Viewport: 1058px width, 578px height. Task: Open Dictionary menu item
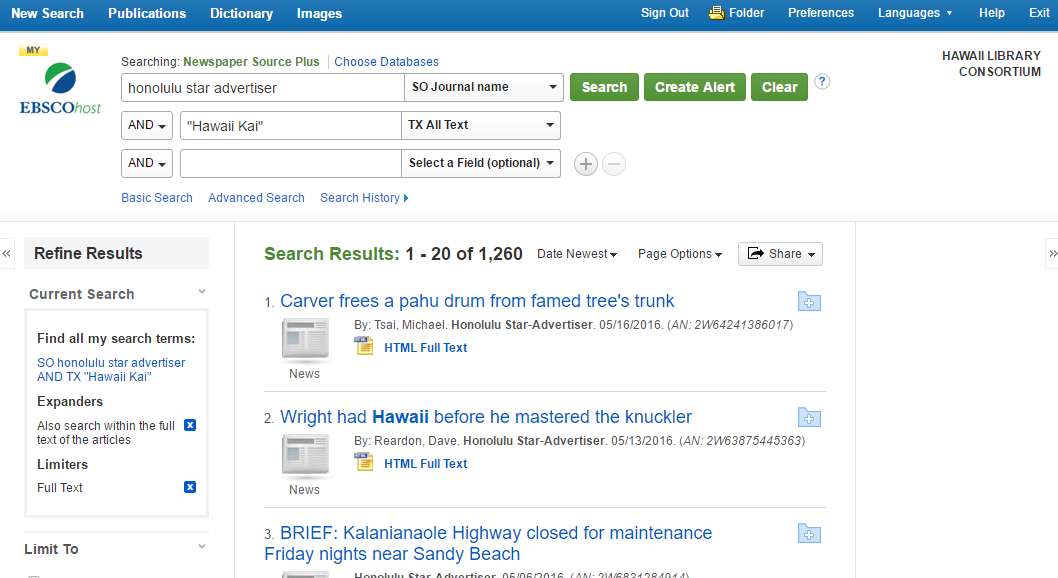(x=242, y=13)
